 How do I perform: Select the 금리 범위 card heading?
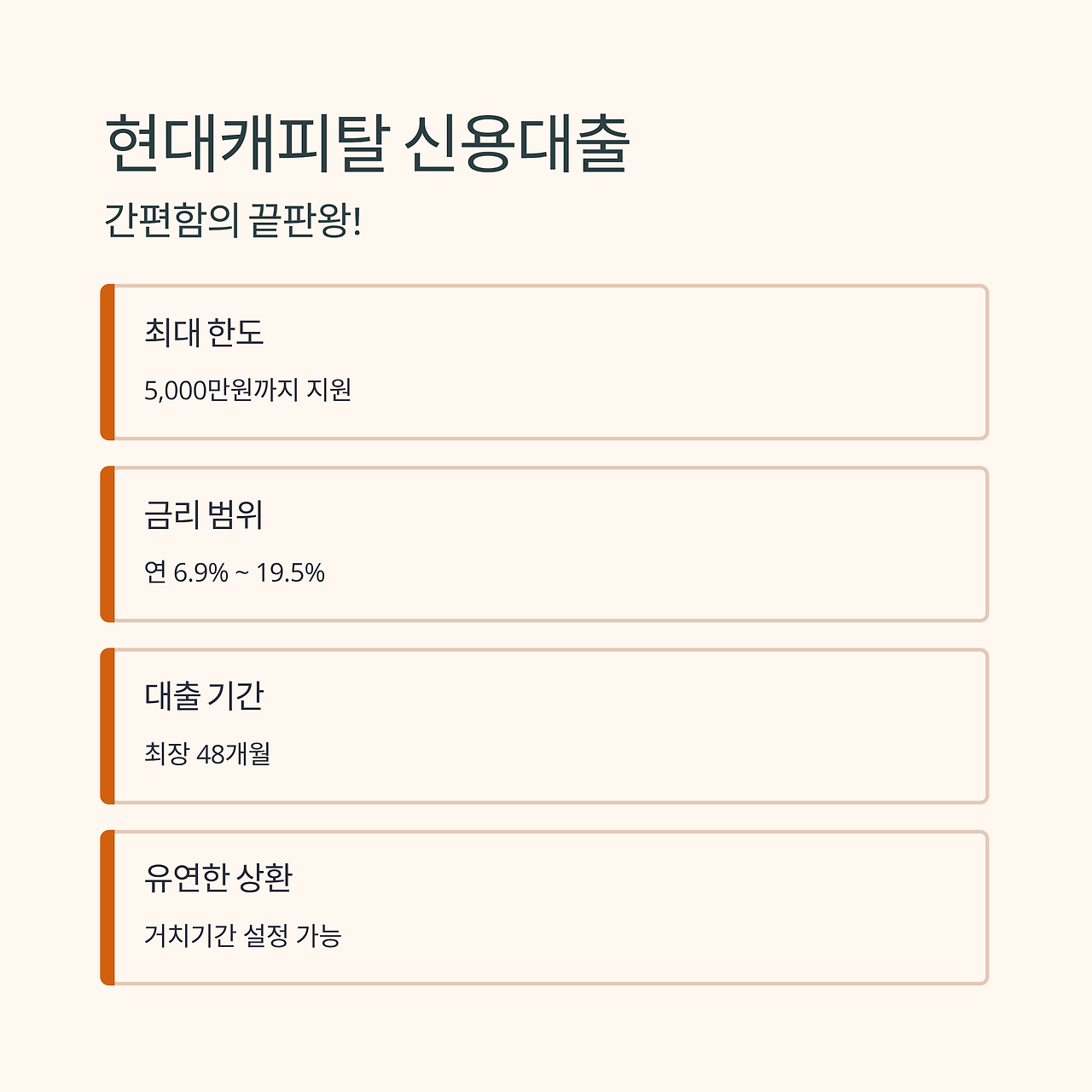click(204, 514)
